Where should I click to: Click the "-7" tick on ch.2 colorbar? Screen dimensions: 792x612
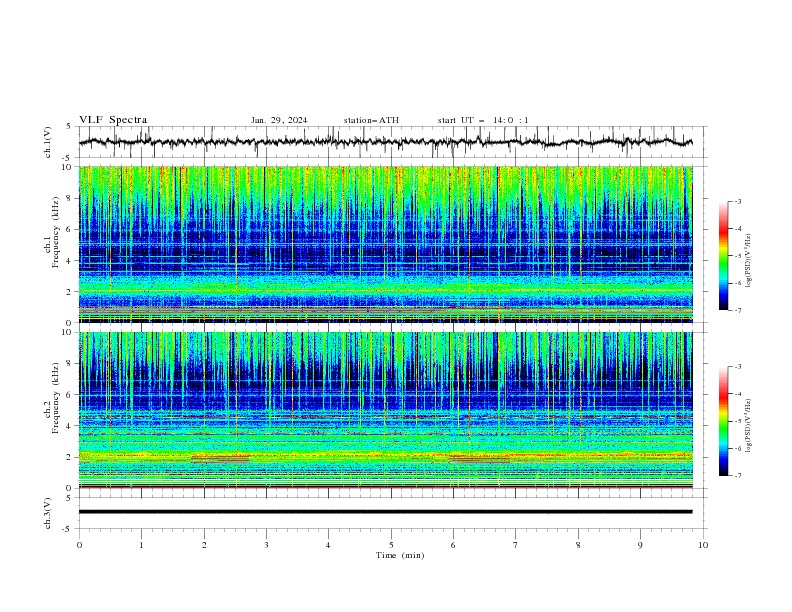coord(737,476)
